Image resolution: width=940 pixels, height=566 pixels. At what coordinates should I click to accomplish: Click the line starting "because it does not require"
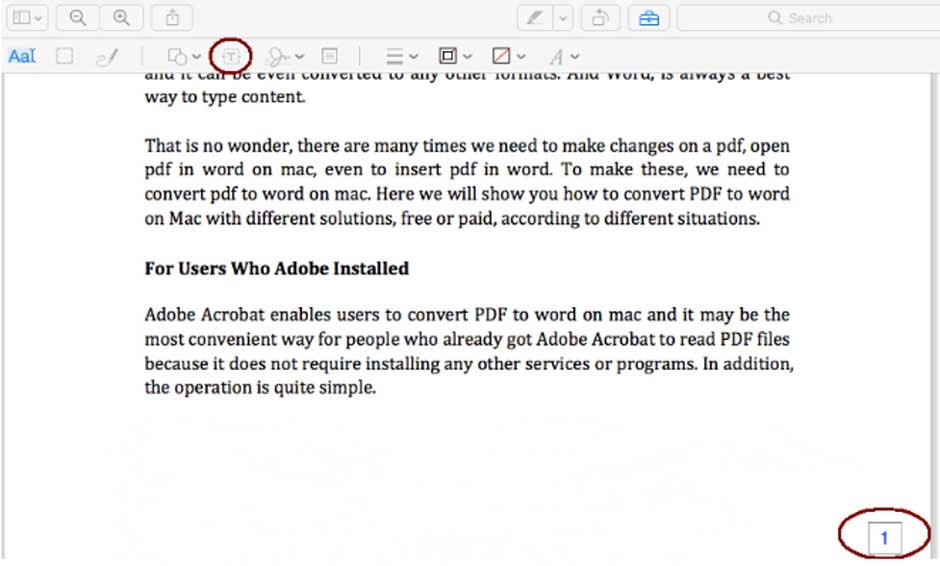click(469, 363)
